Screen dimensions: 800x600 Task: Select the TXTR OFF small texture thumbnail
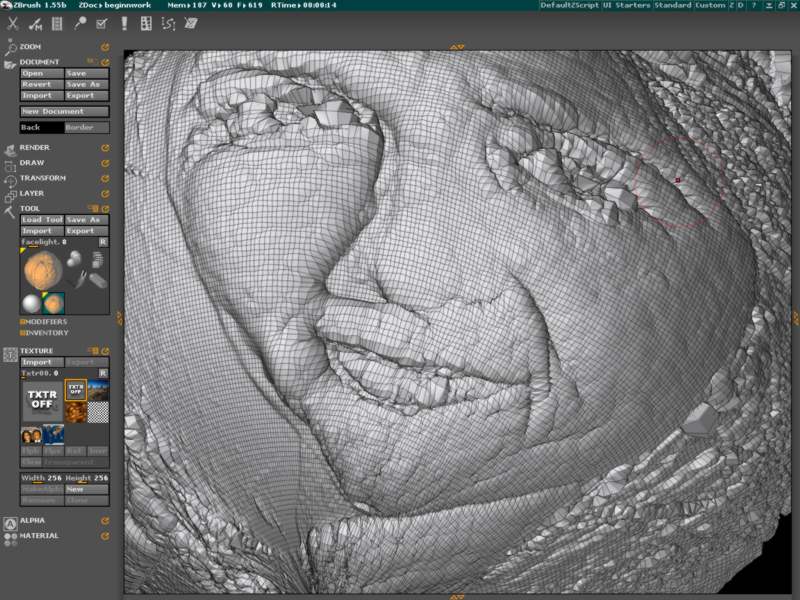click(75, 390)
